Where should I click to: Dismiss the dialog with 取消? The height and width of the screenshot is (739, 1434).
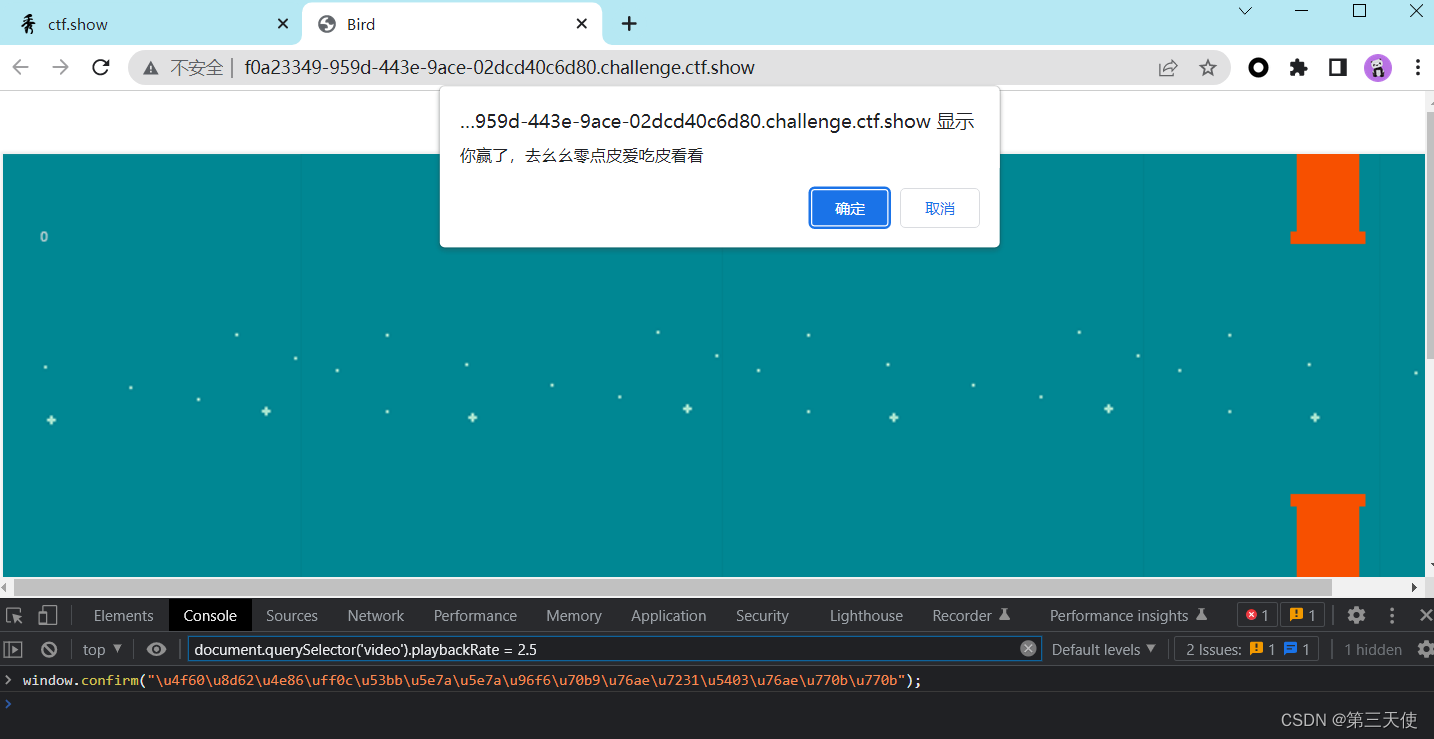[x=940, y=208]
